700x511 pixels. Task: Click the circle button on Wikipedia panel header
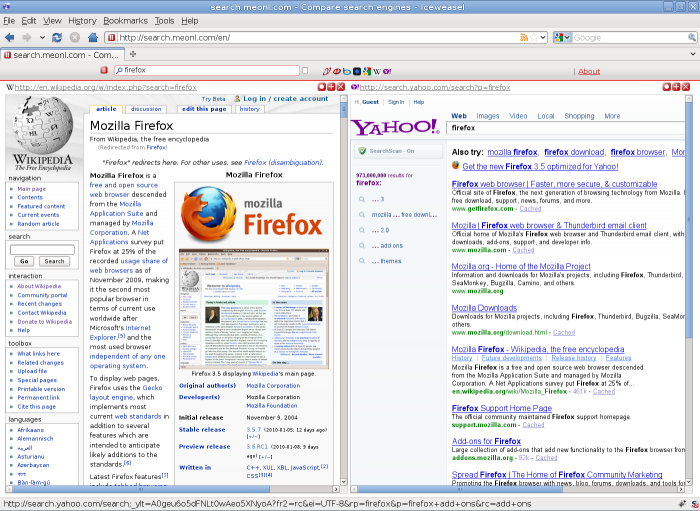click(321, 87)
